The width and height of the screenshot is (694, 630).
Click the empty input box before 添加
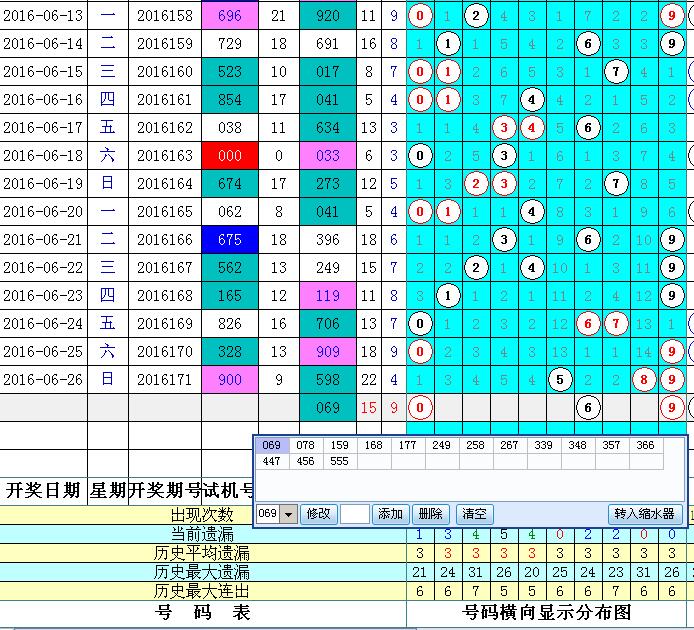(354, 514)
